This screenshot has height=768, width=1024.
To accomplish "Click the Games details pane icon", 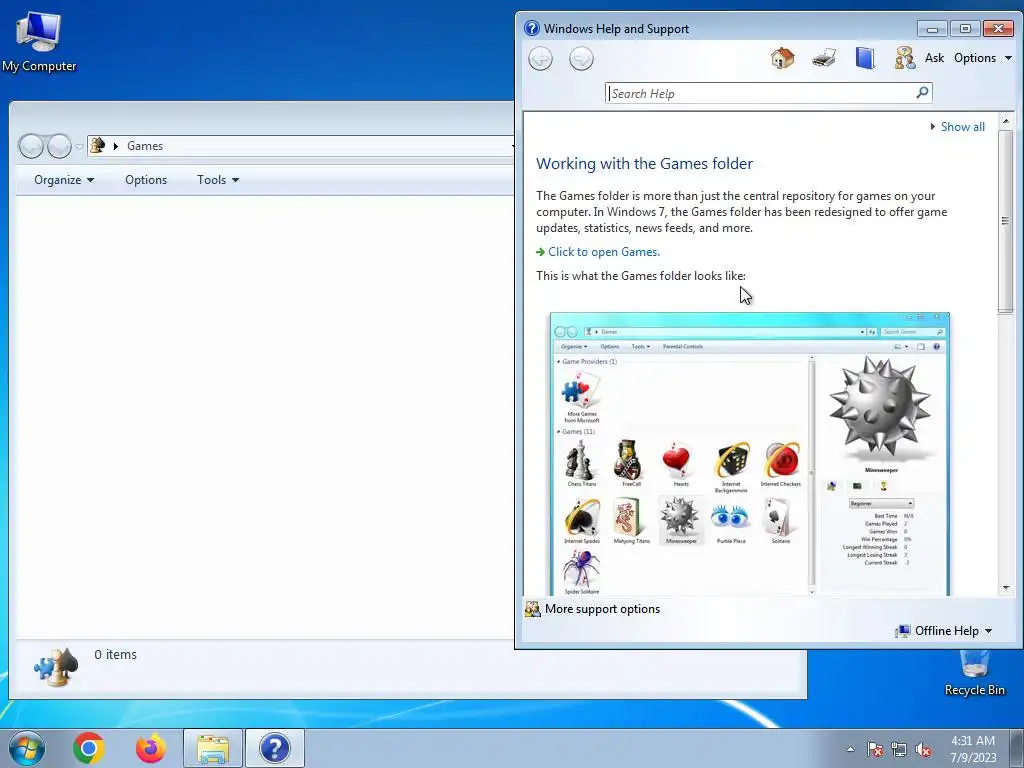I will (x=56, y=667).
